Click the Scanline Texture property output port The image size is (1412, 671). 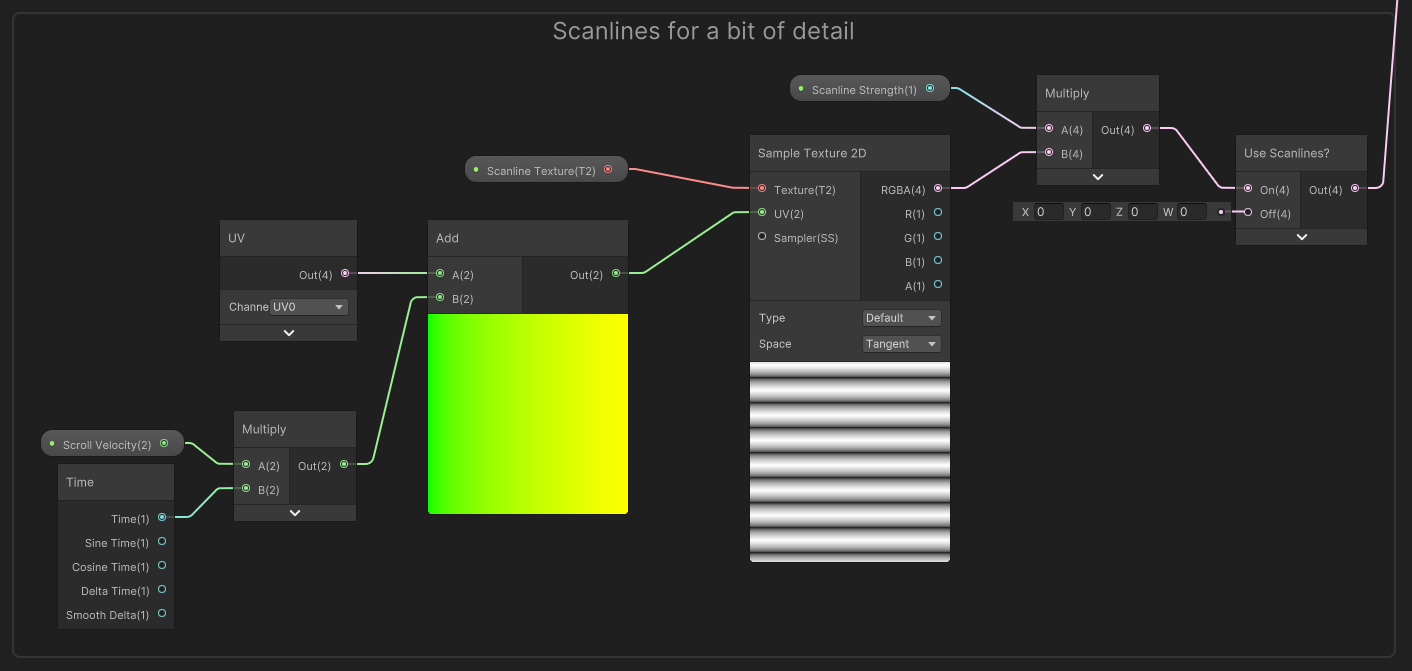[x=608, y=170]
